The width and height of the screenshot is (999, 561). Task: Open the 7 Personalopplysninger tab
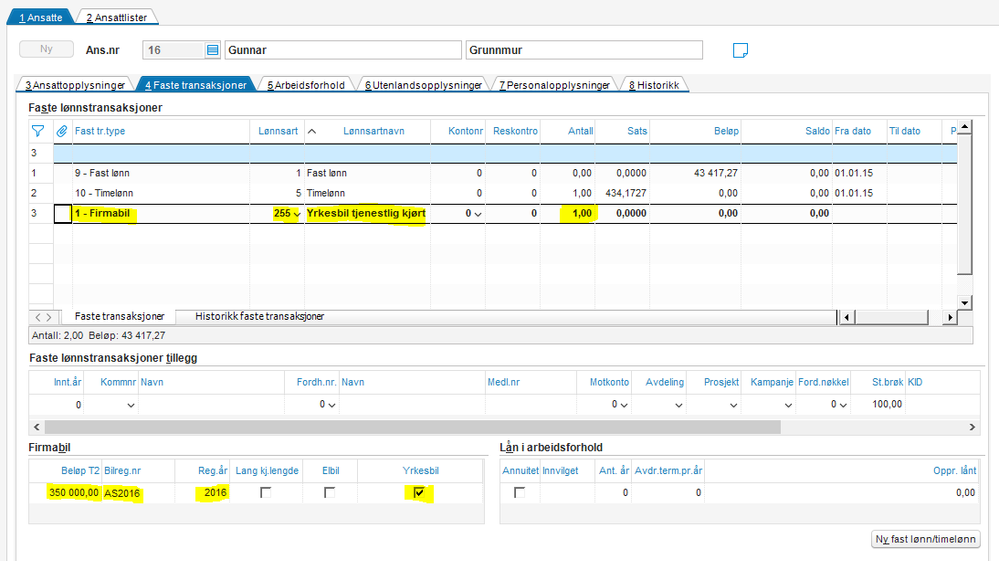pyautogui.click(x=554, y=85)
